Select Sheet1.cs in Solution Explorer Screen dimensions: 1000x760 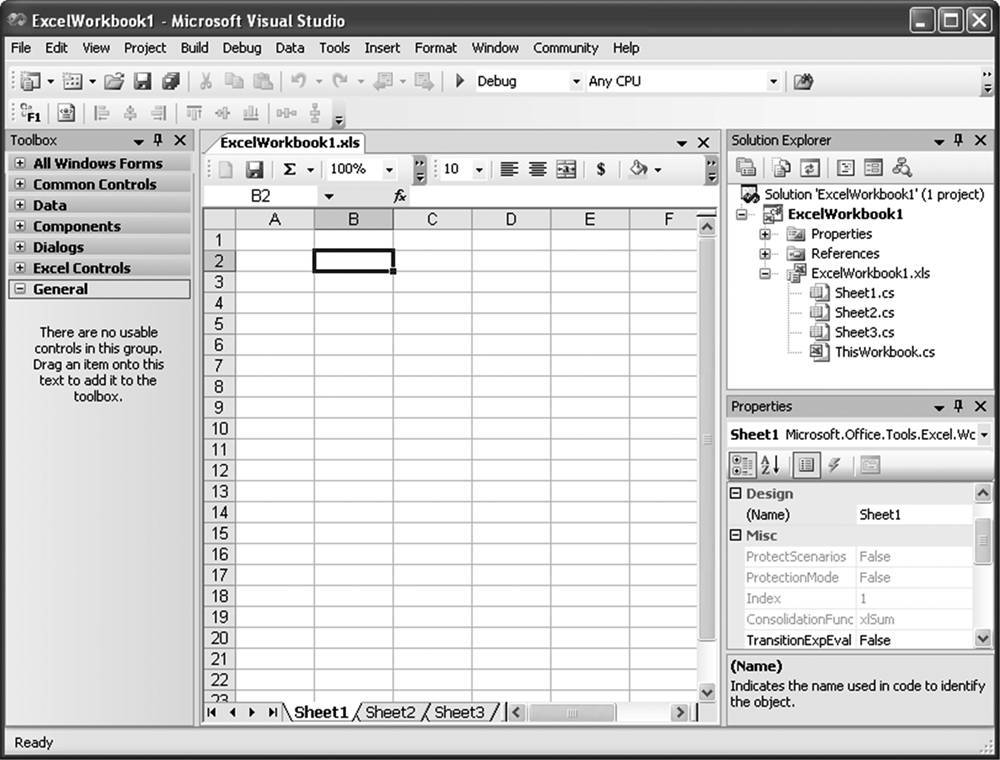tap(864, 293)
